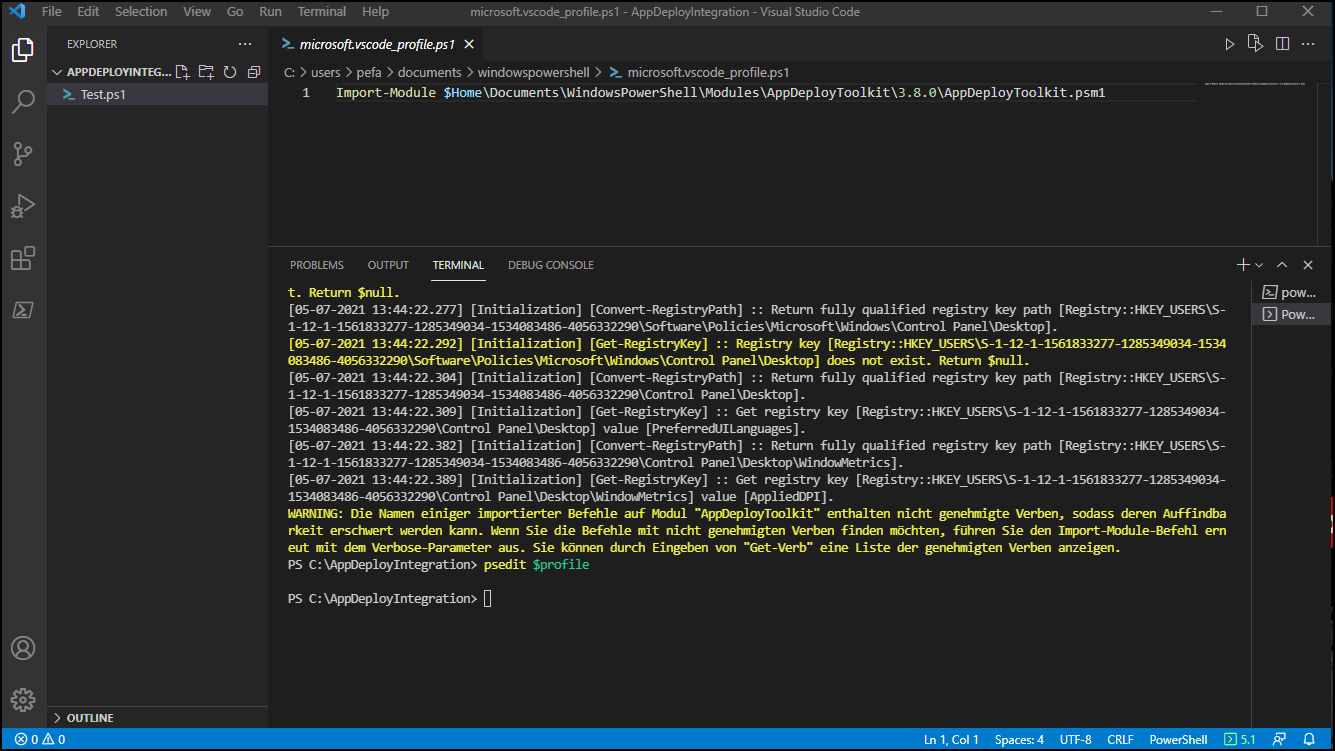Open the new terminal launch profile dropdown
Image resolution: width=1335 pixels, height=751 pixels.
(1259, 265)
